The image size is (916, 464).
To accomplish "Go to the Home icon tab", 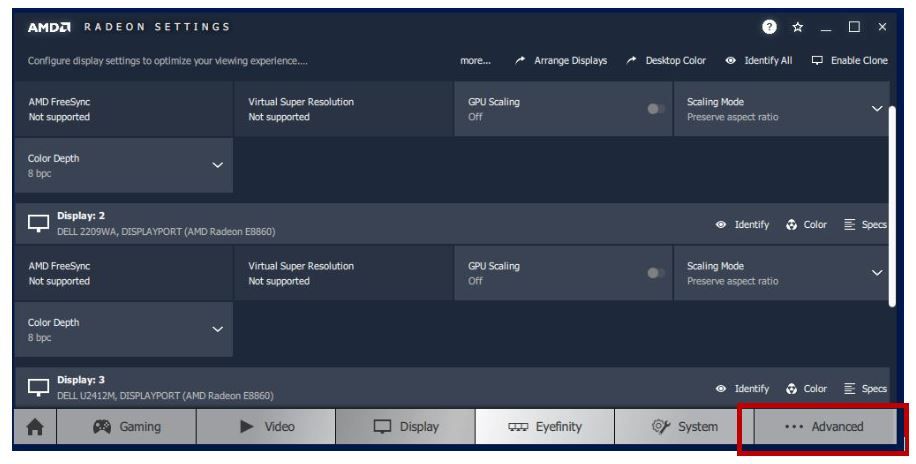I will coord(35,427).
